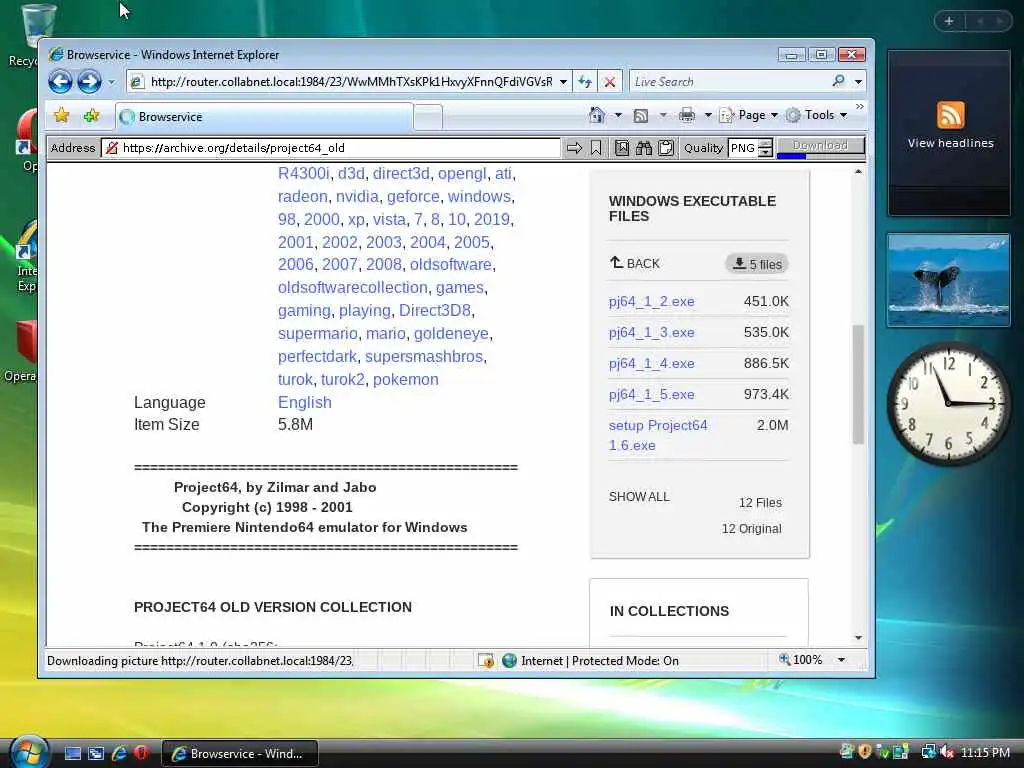Launch Opera from quick launch icon
Image resolution: width=1024 pixels, height=768 pixels.
coord(141,753)
